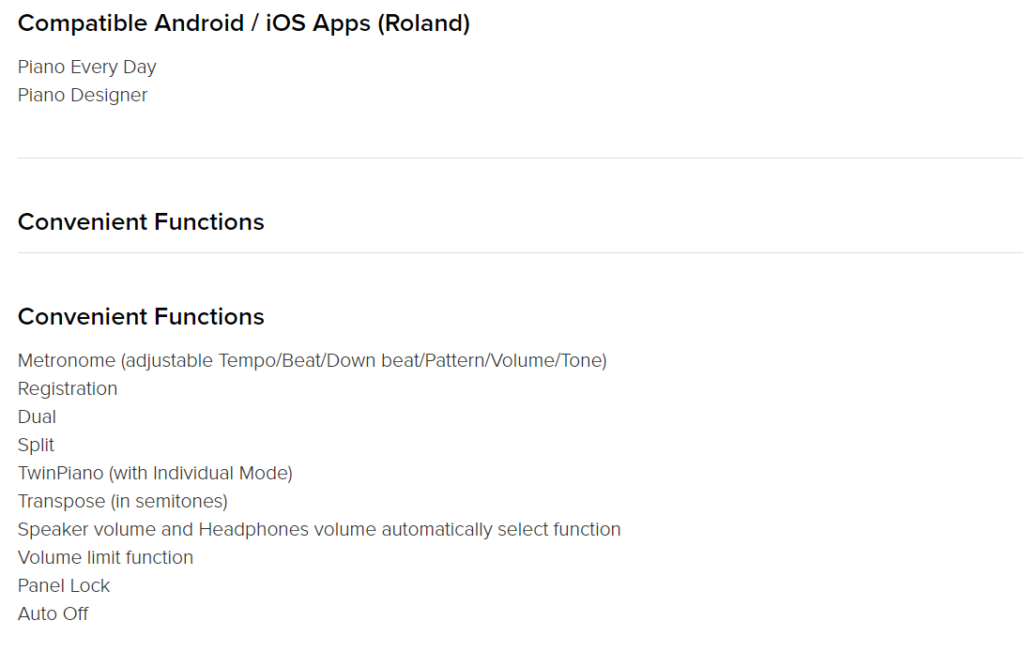This screenshot has height=651, width=1024.
Task: Click the Metronome adjustable Tempo line
Action: click(312, 361)
